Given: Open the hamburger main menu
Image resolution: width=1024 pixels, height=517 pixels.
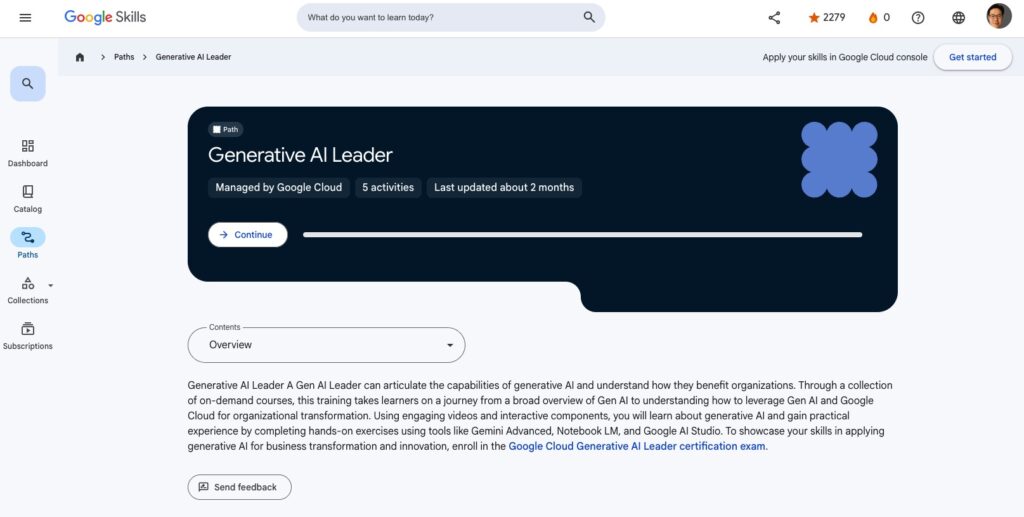Looking at the screenshot, I should [25, 17].
